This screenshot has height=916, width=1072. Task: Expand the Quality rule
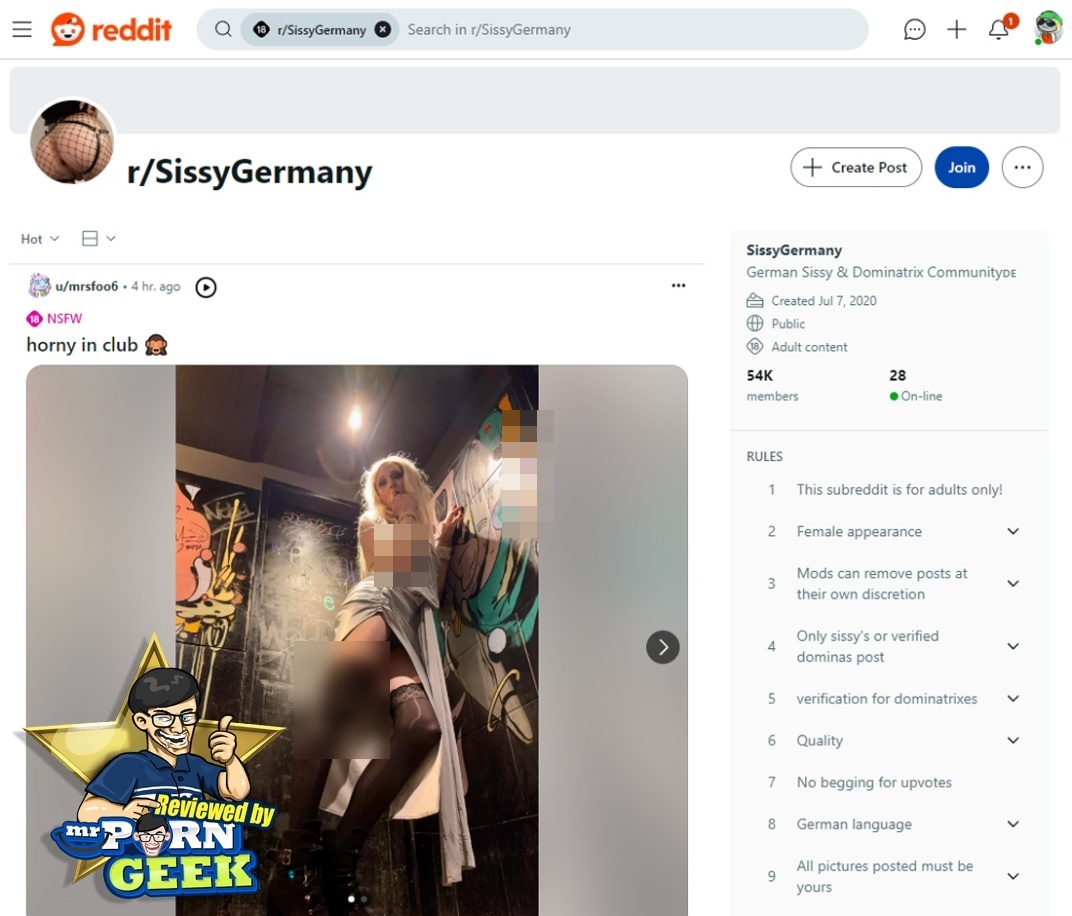[1013, 740]
